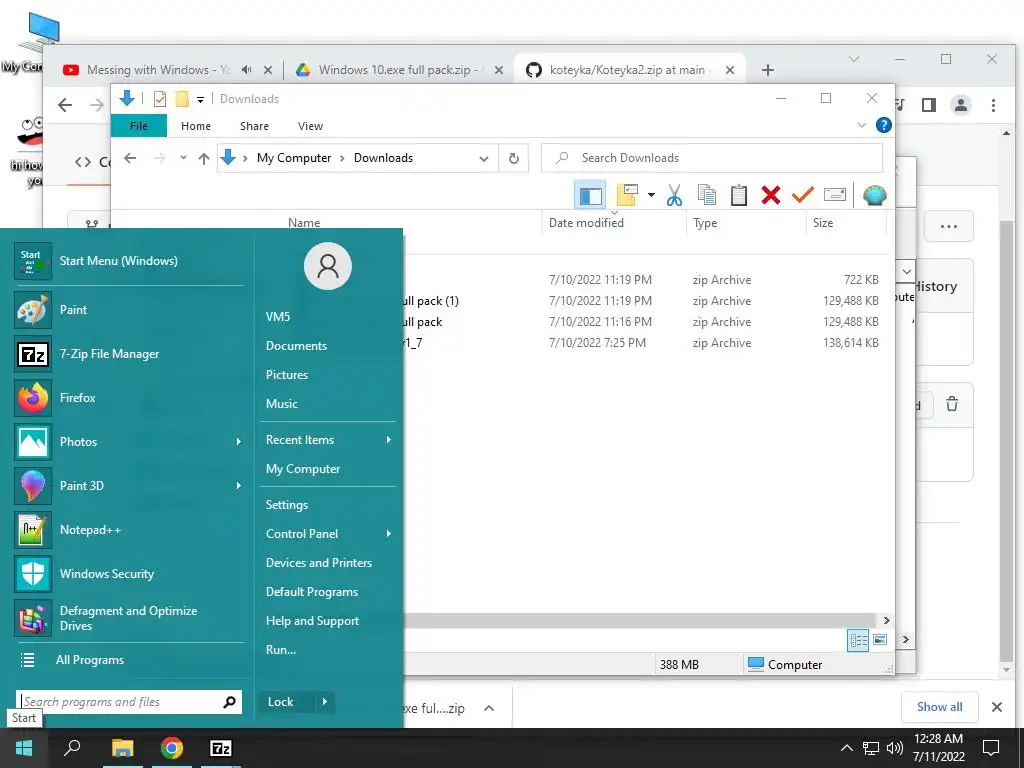Mute the Messing with Windows YouTube tab
1024x768 pixels.
click(247, 70)
